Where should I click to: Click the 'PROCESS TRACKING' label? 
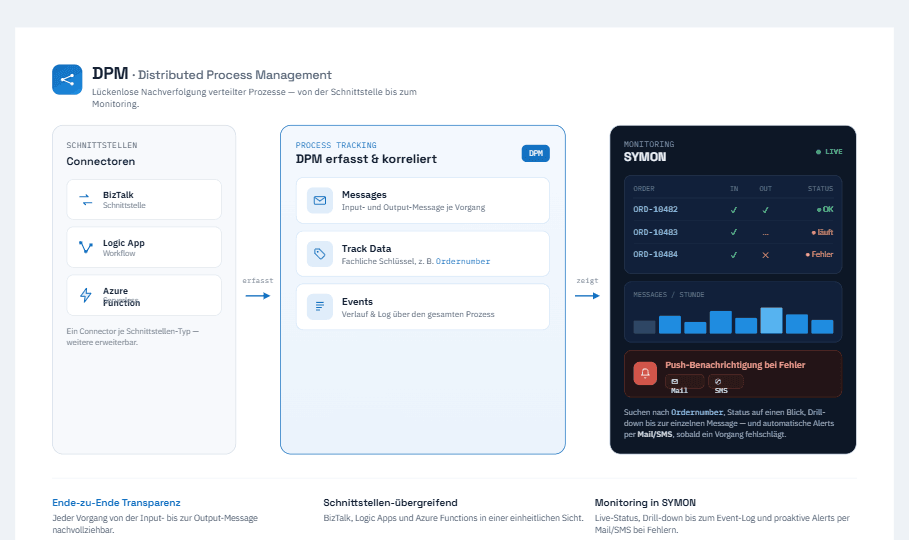pos(336,145)
